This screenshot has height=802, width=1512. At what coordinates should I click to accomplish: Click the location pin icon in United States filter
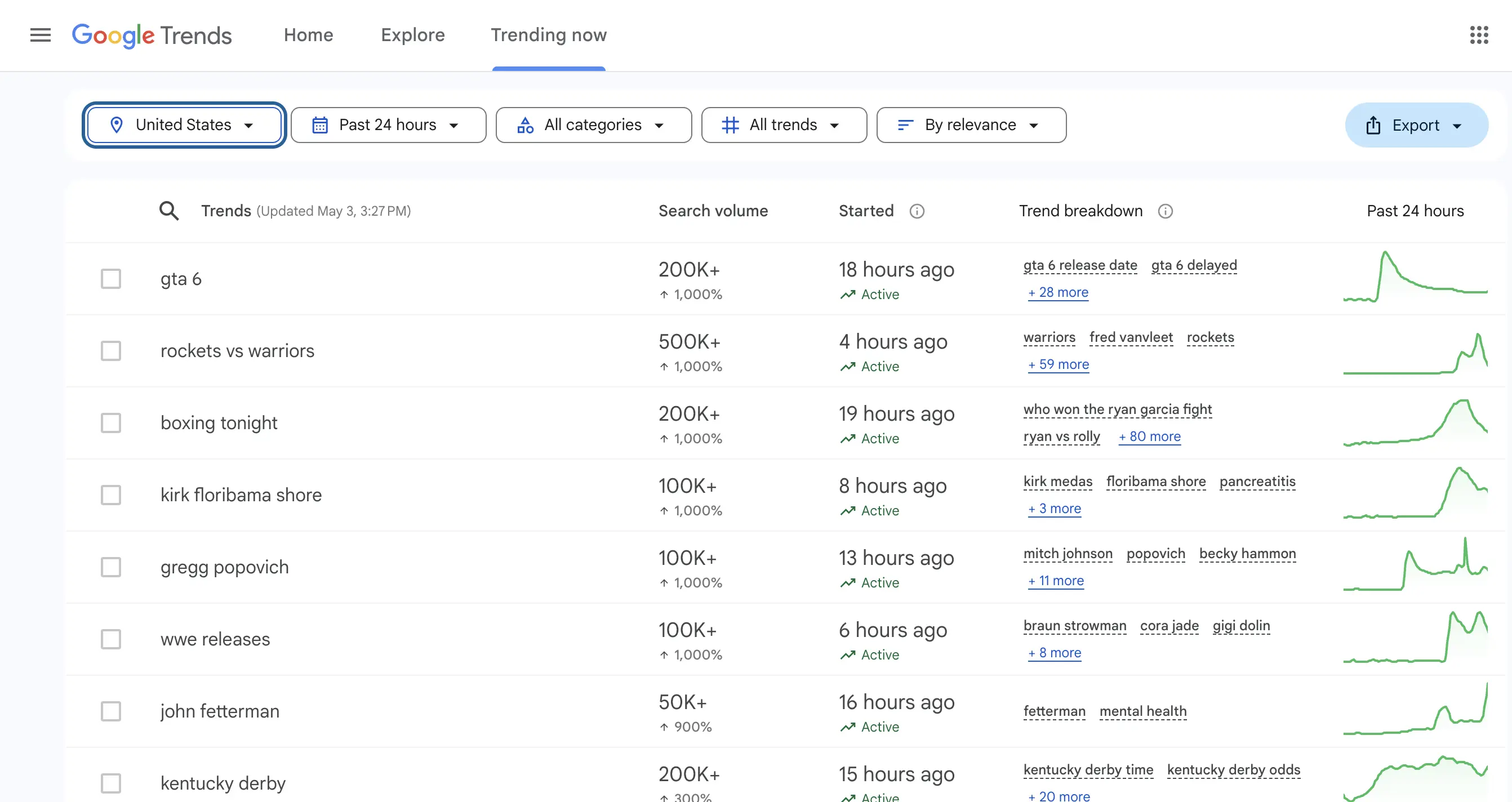click(116, 125)
